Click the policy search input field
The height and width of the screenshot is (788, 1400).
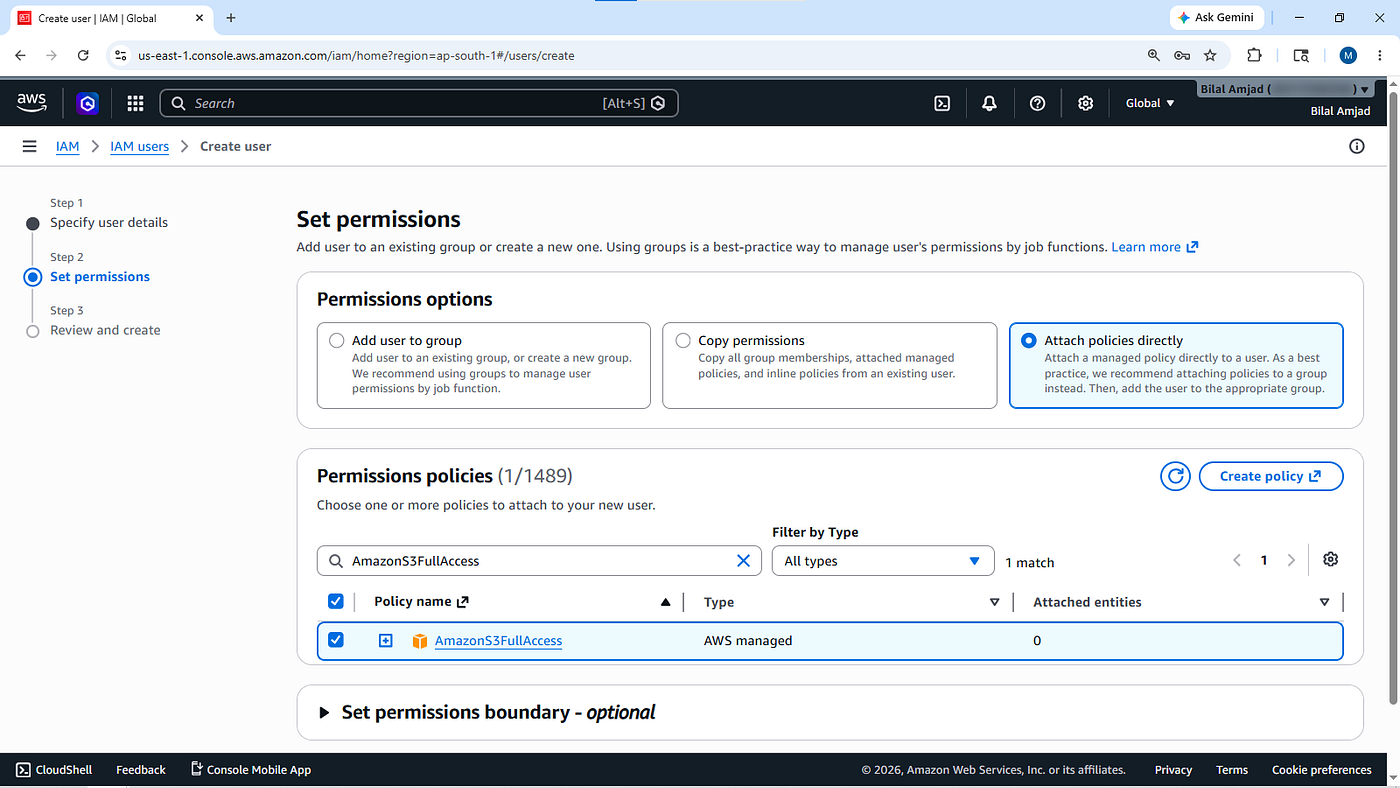point(539,561)
